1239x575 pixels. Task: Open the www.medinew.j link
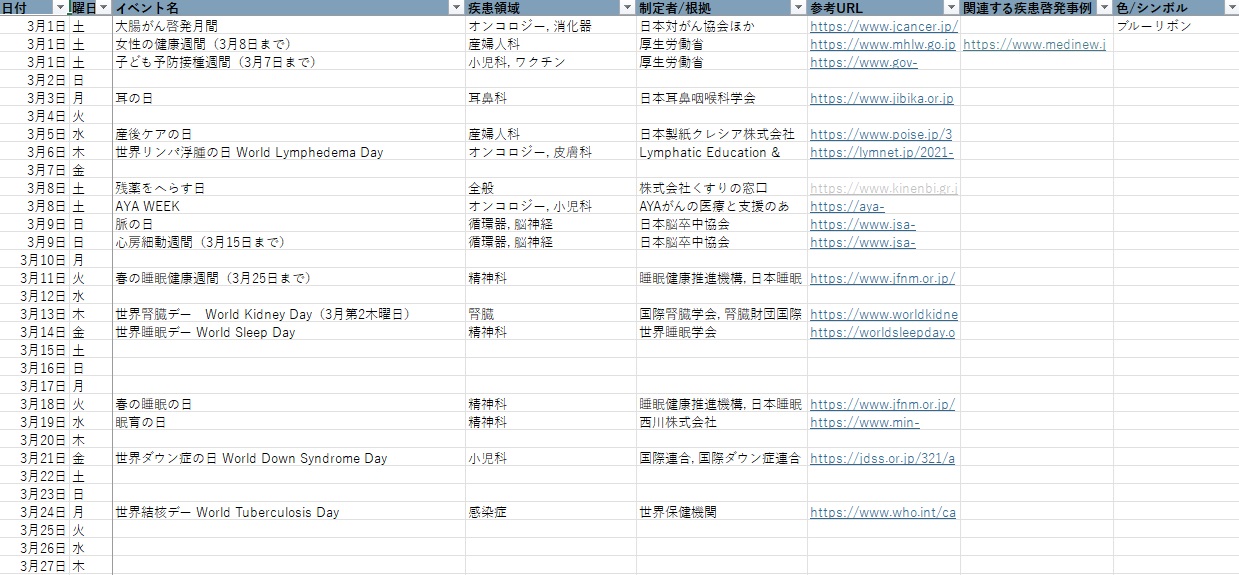(1035, 44)
